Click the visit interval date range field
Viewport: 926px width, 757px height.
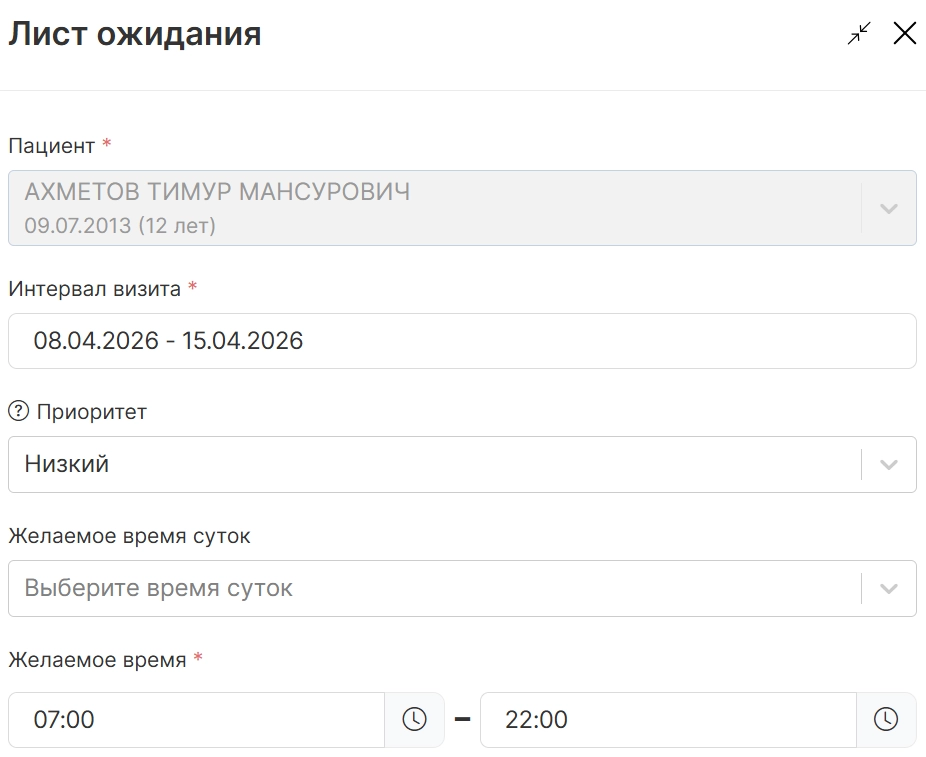462,341
